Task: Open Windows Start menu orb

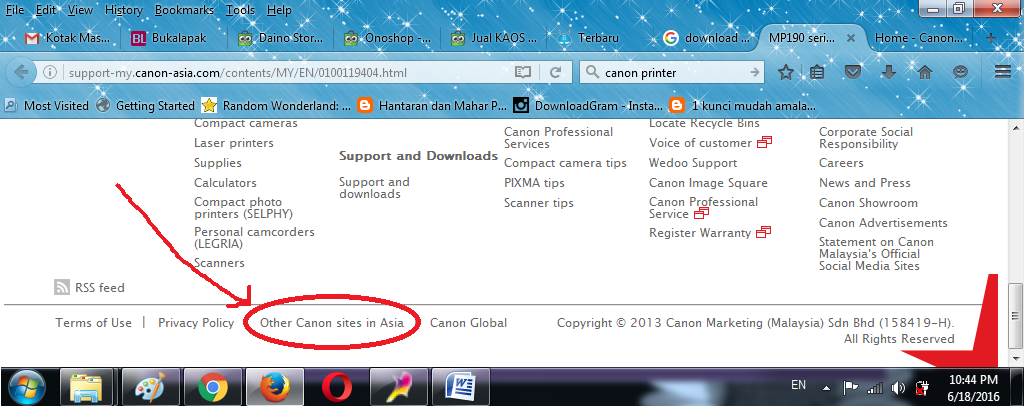Action: [x=27, y=388]
